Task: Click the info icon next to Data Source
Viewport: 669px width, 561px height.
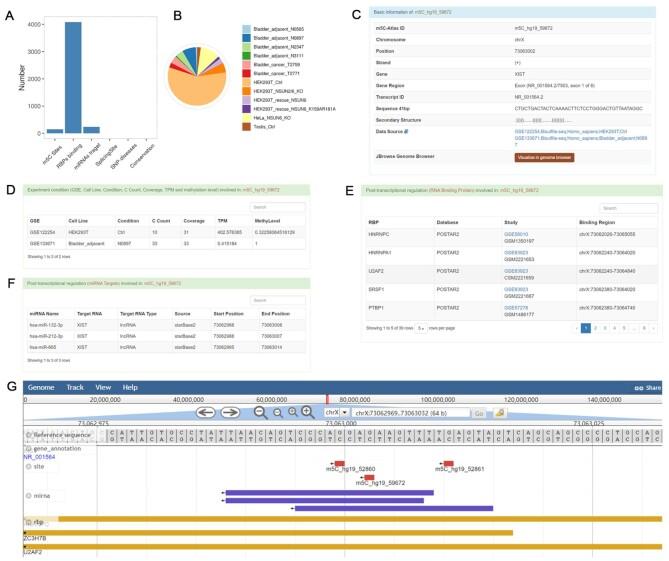Action: pos(404,131)
